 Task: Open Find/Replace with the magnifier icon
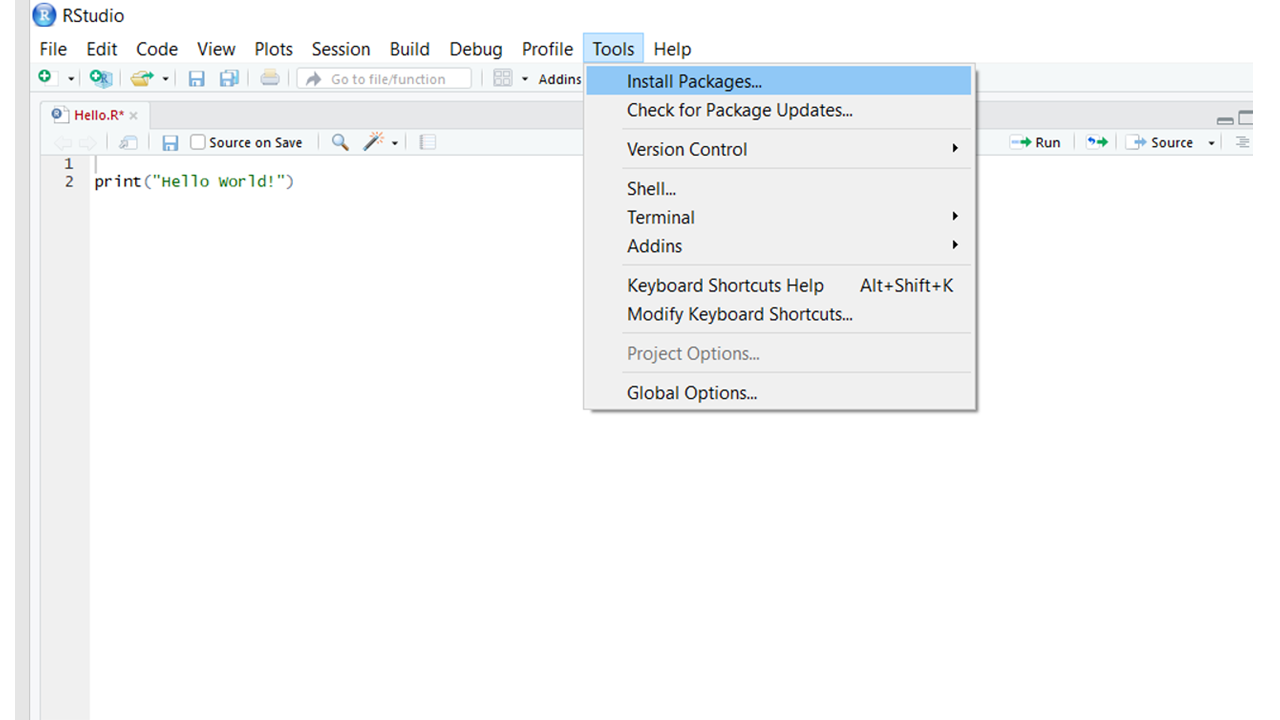(340, 142)
